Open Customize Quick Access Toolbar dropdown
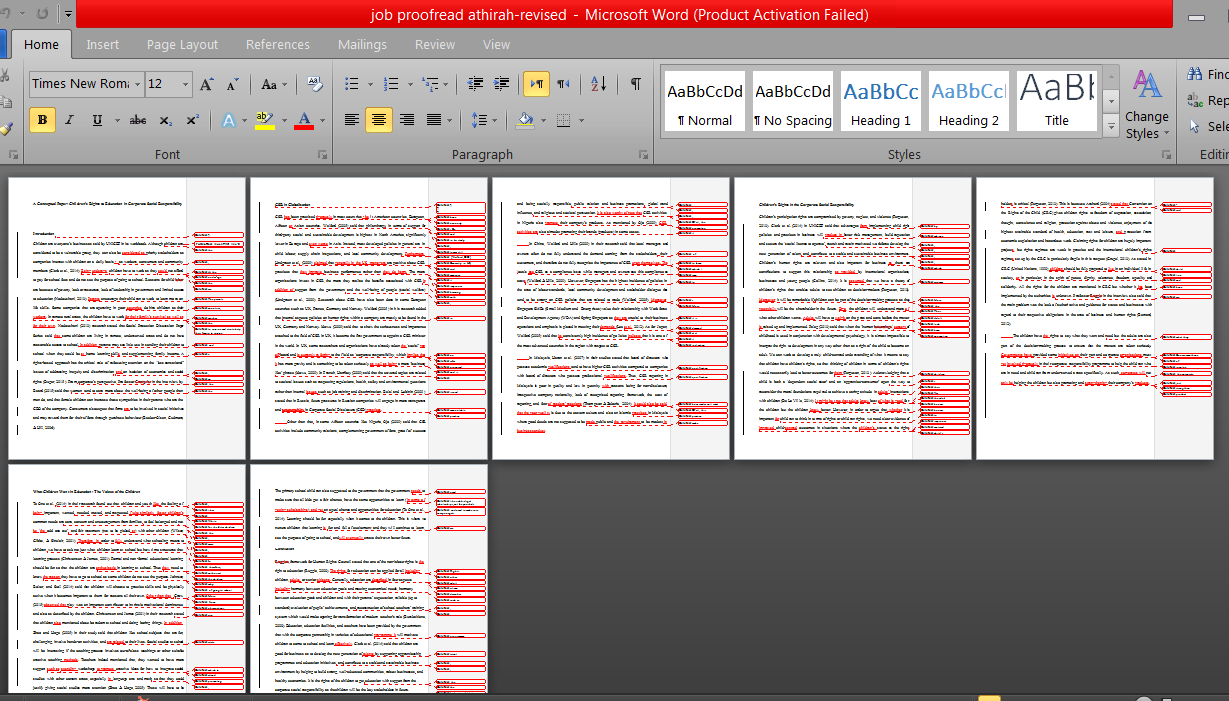1229x701 pixels. pos(67,14)
